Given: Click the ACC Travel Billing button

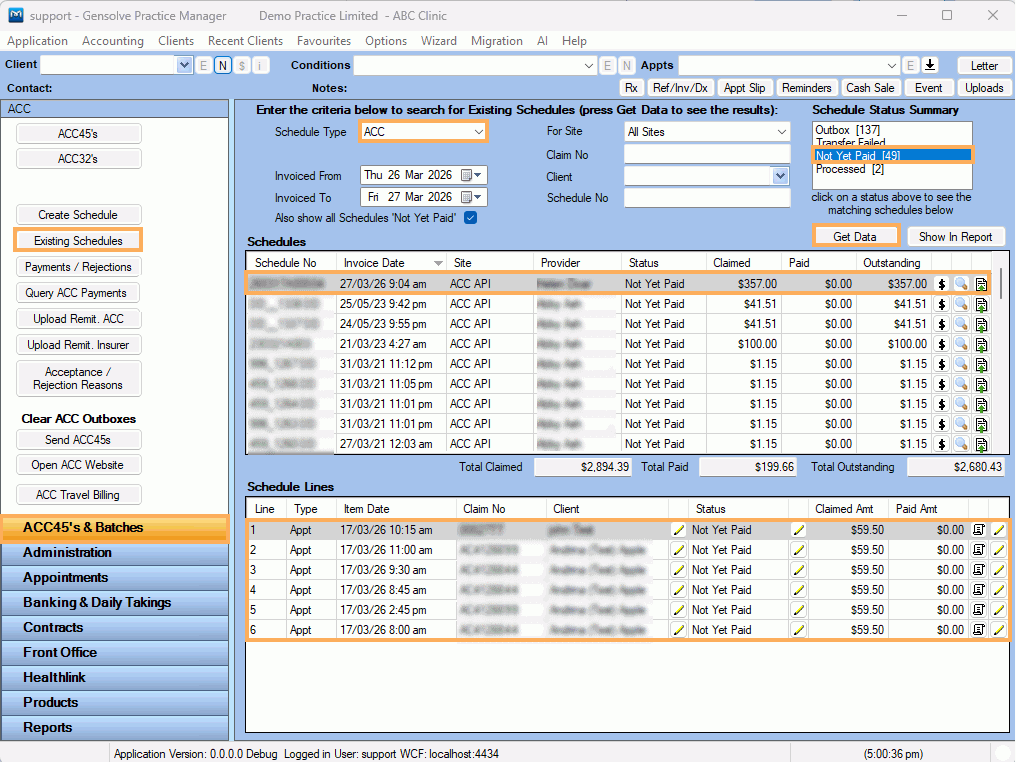Looking at the screenshot, I should point(78,494).
